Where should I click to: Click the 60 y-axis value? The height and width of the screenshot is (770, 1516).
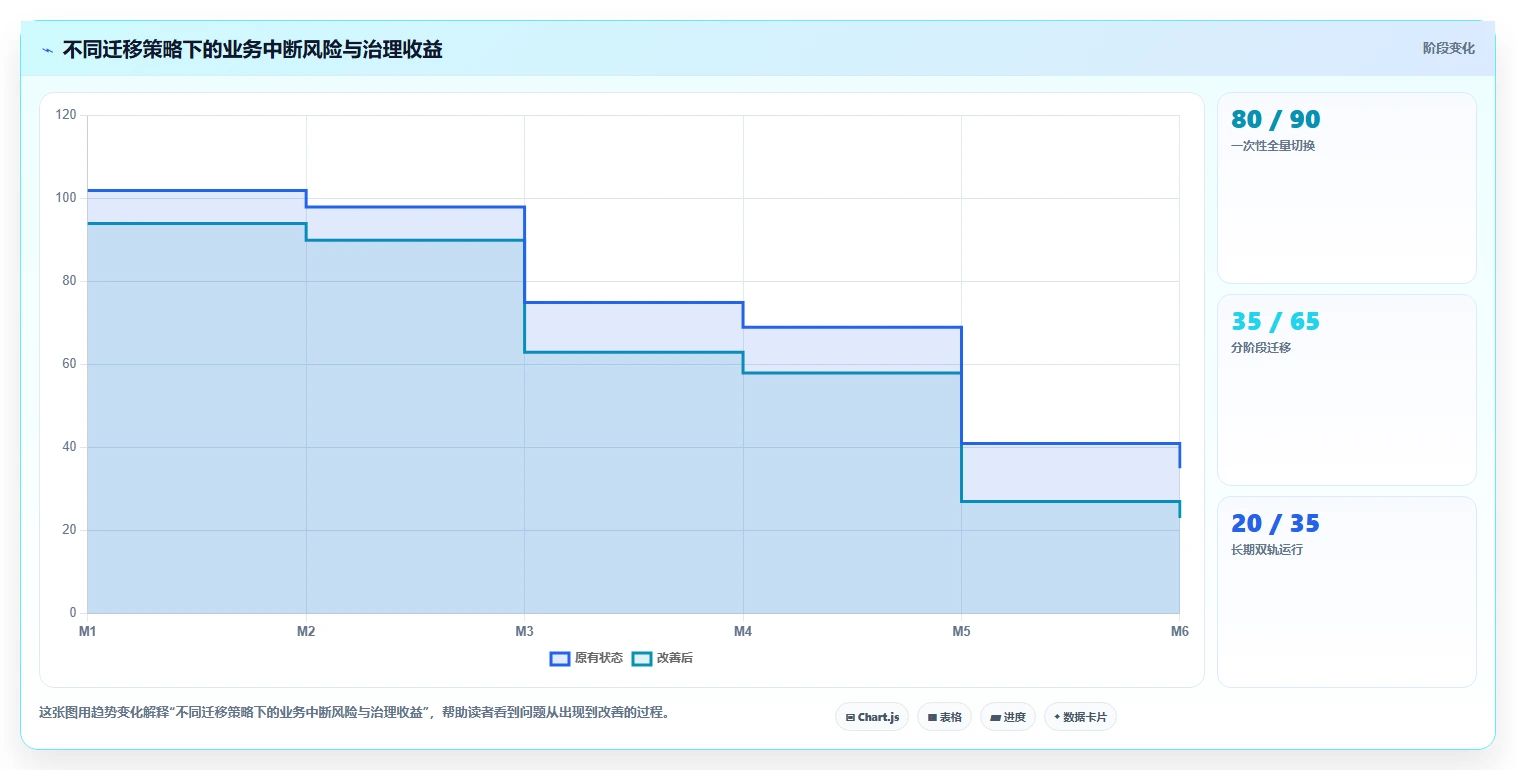point(69,364)
